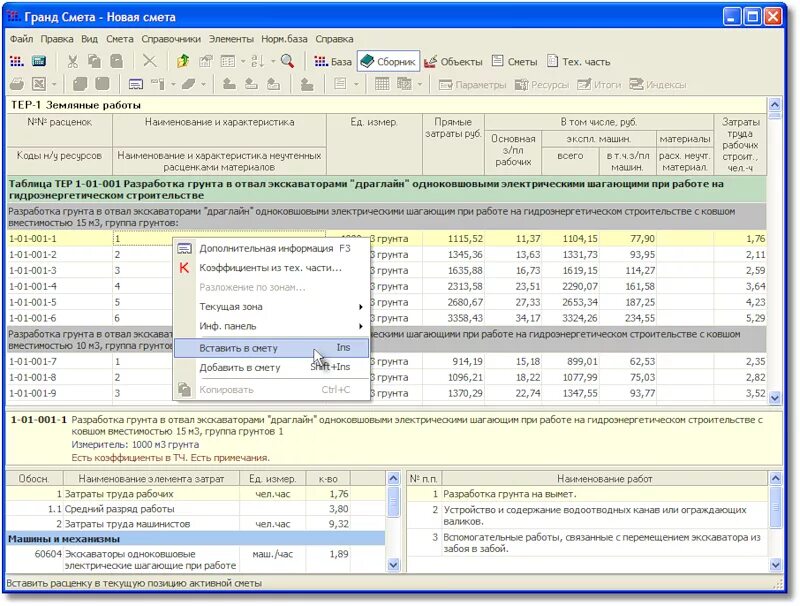800x606 pixels.
Task: Click the properties icon after green folder
Action: (x=206, y=62)
